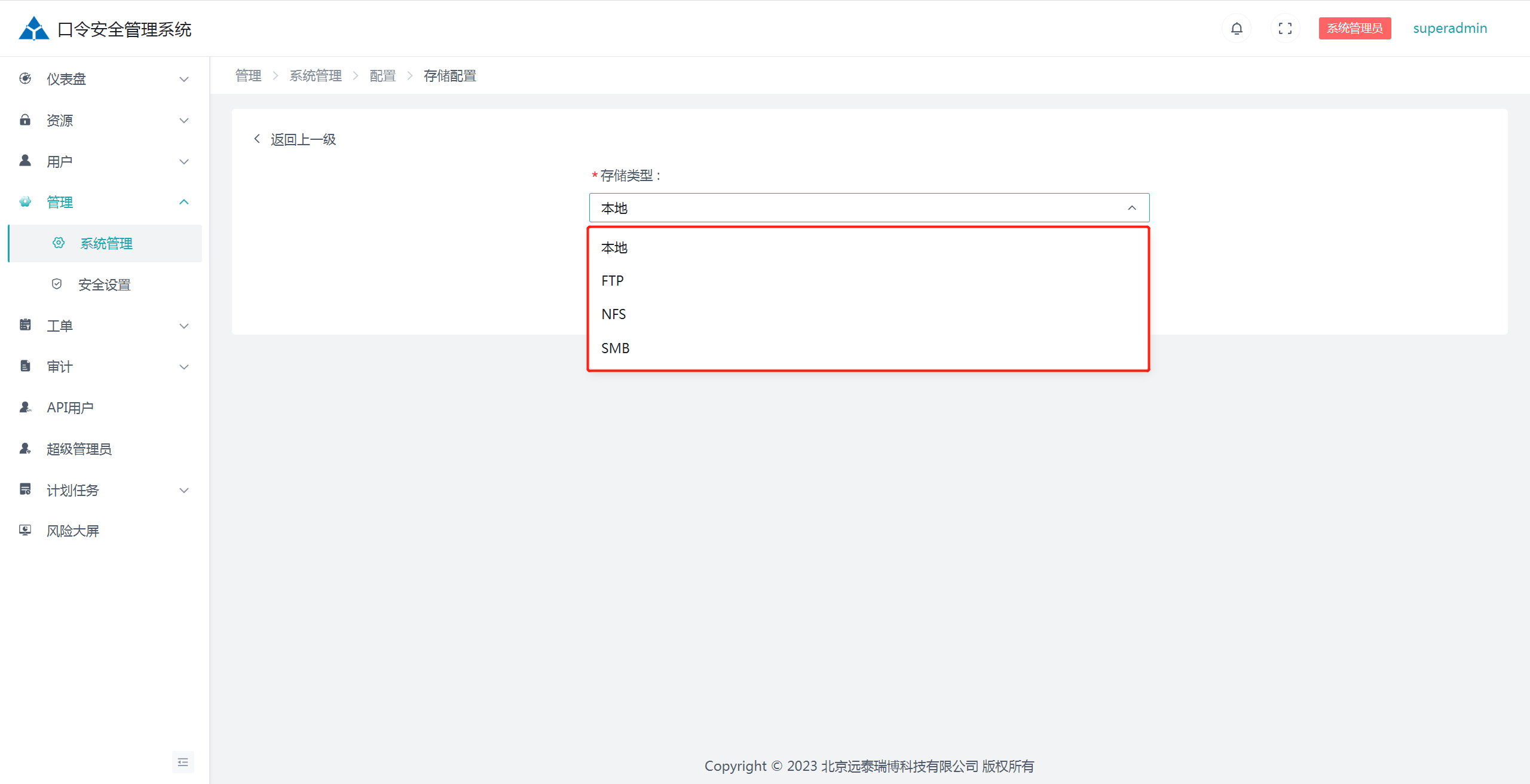The image size is (1530, 784).
Task: Click the app logo in header
Action: click(33, 29)
